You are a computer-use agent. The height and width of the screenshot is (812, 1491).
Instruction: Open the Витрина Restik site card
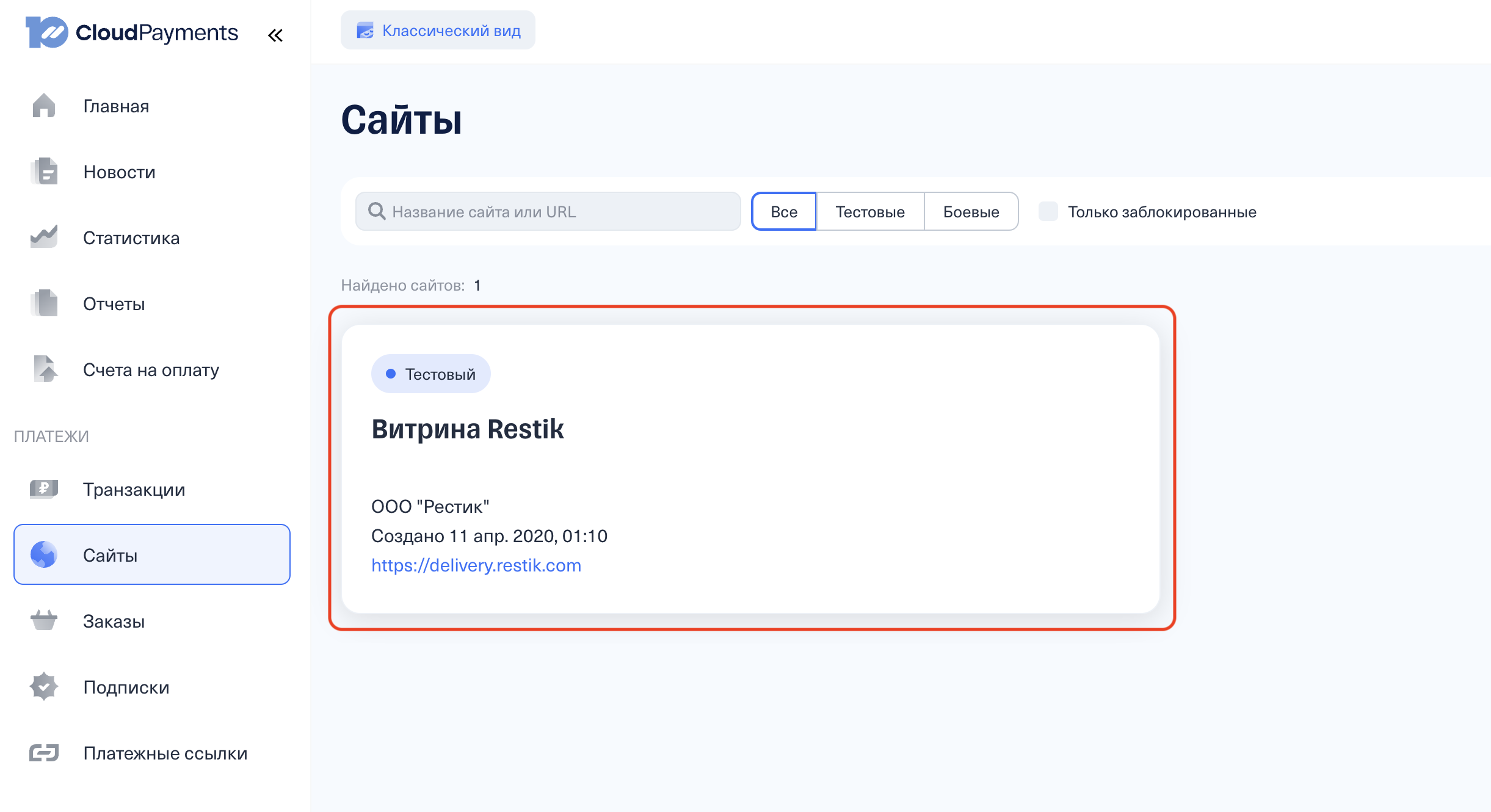coord(468,429)
